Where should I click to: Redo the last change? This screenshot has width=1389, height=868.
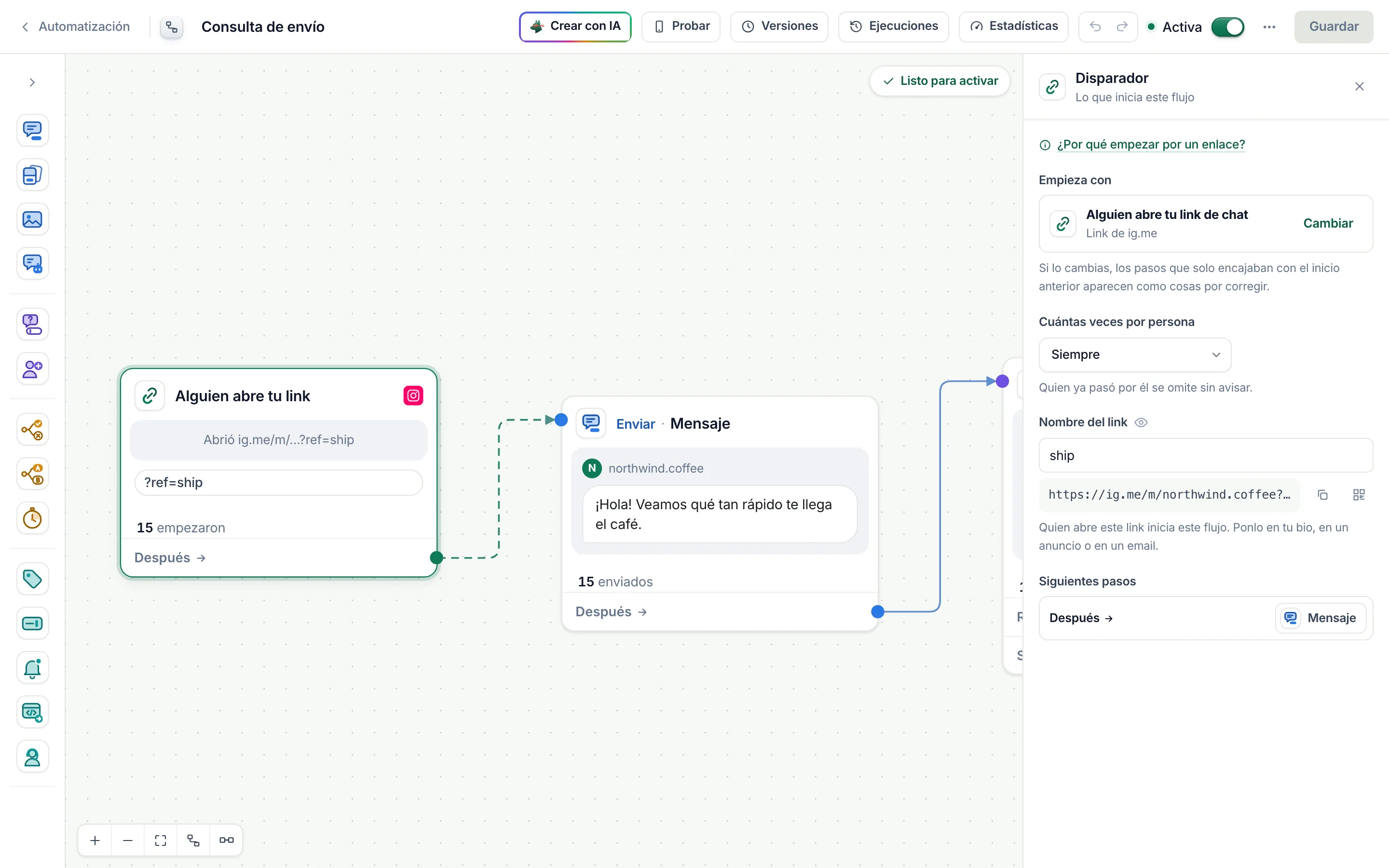pyautogui.click(x=1122, y=27)
